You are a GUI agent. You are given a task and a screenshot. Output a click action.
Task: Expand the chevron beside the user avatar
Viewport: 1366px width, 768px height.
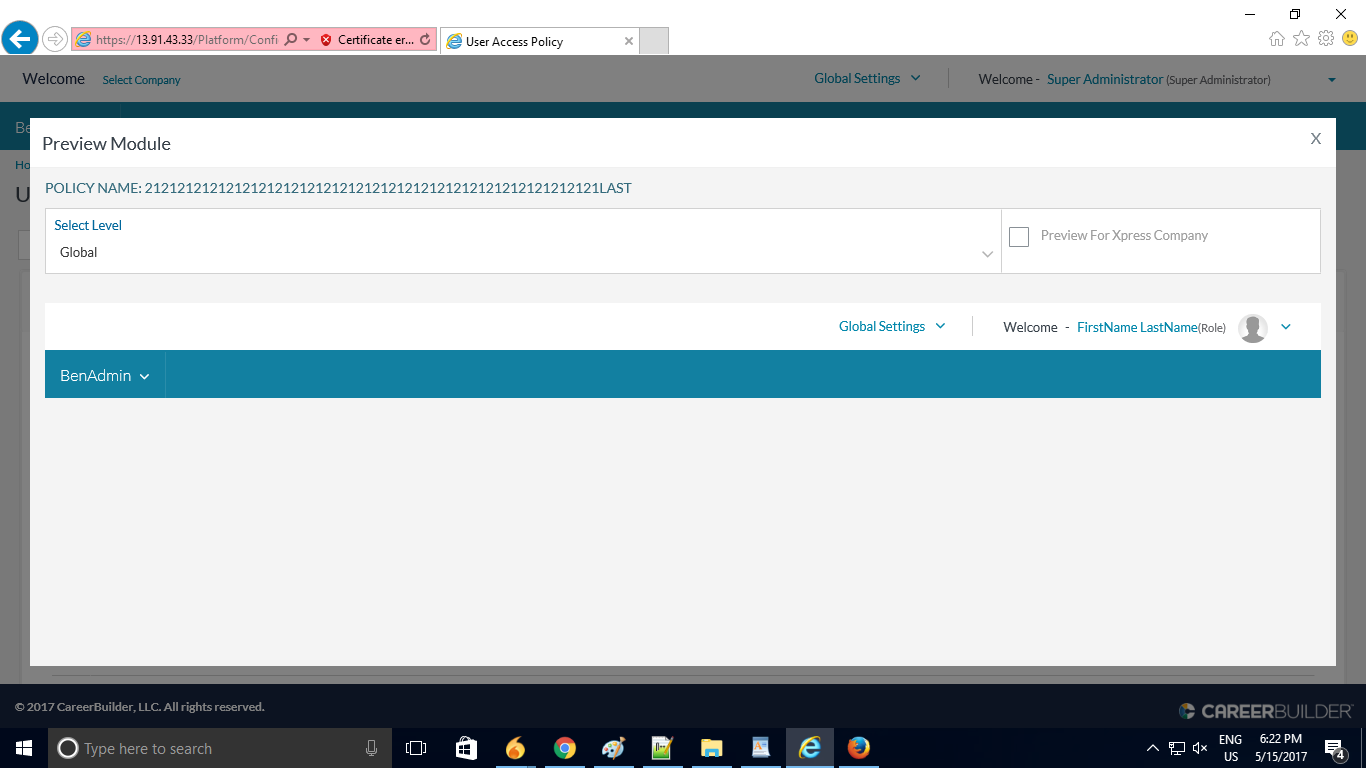coord(1286,327)
